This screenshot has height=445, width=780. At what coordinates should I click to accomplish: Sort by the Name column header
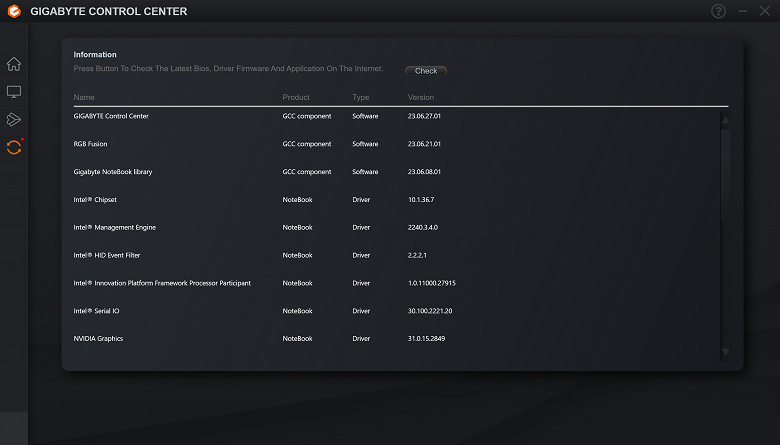click(84, 97)
